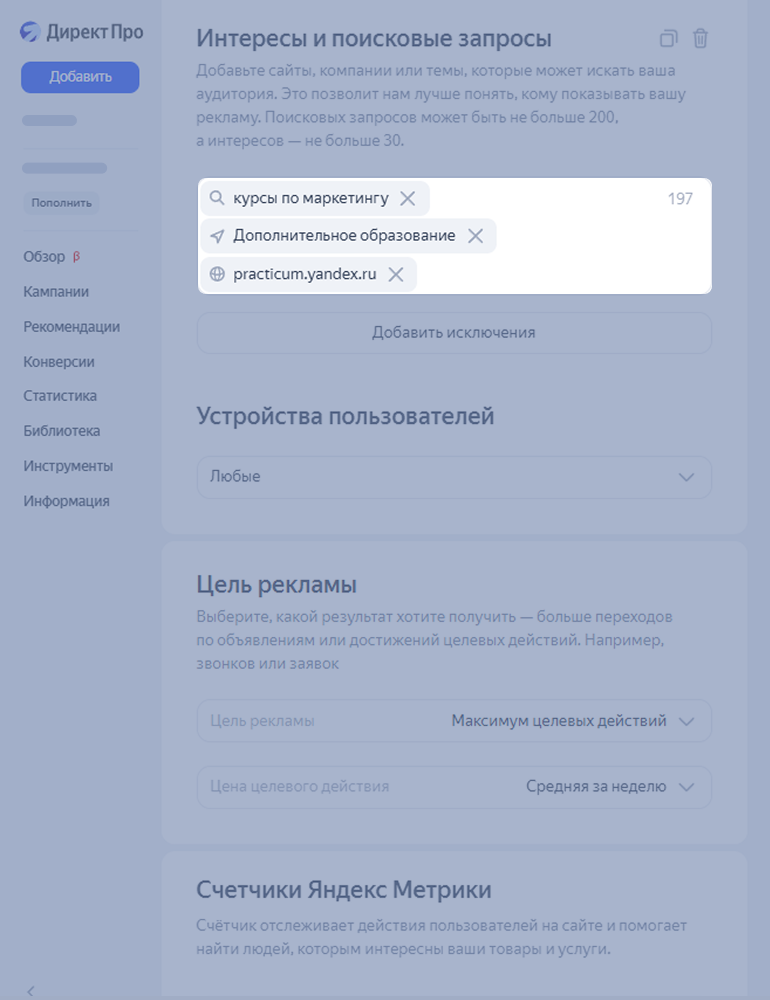This screenshot has width=770, height=1000.
Task: Click the Устройства пользователей heading
Action: (x=345, y=416)
